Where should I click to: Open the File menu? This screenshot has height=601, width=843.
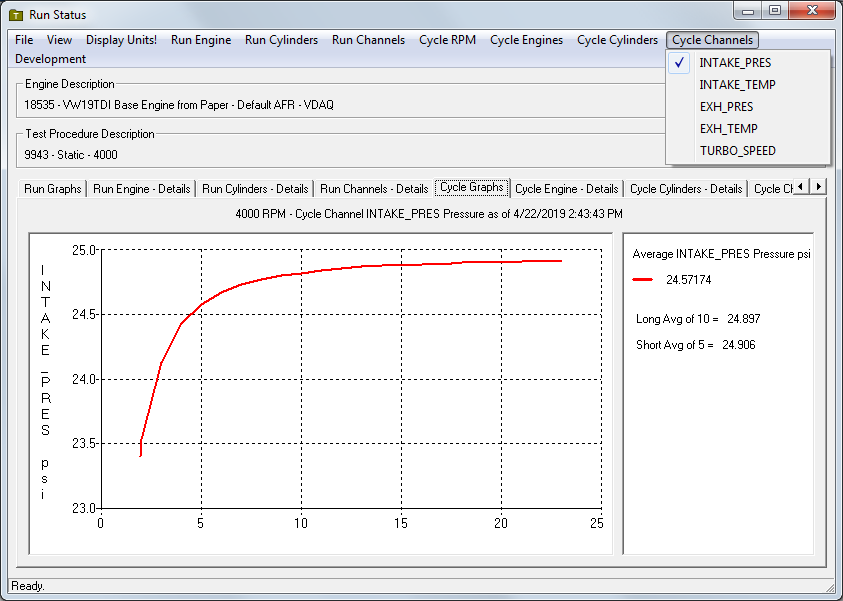point(24,40)
